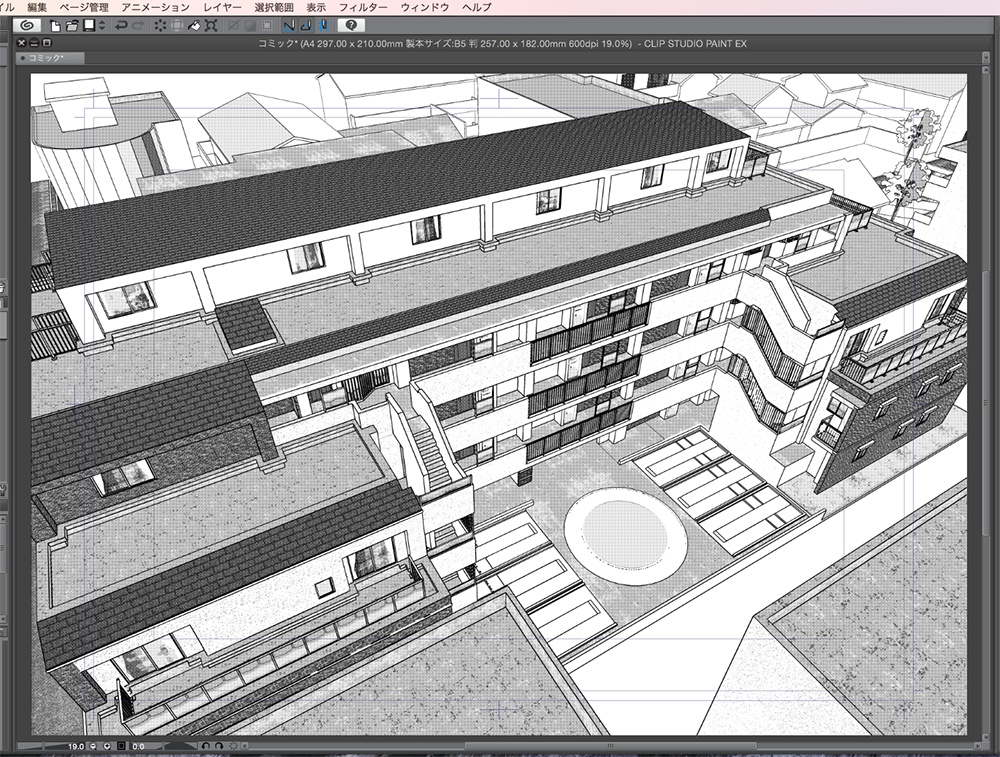Rotate the canvas left via the rotation icon

tap(207, 745)
